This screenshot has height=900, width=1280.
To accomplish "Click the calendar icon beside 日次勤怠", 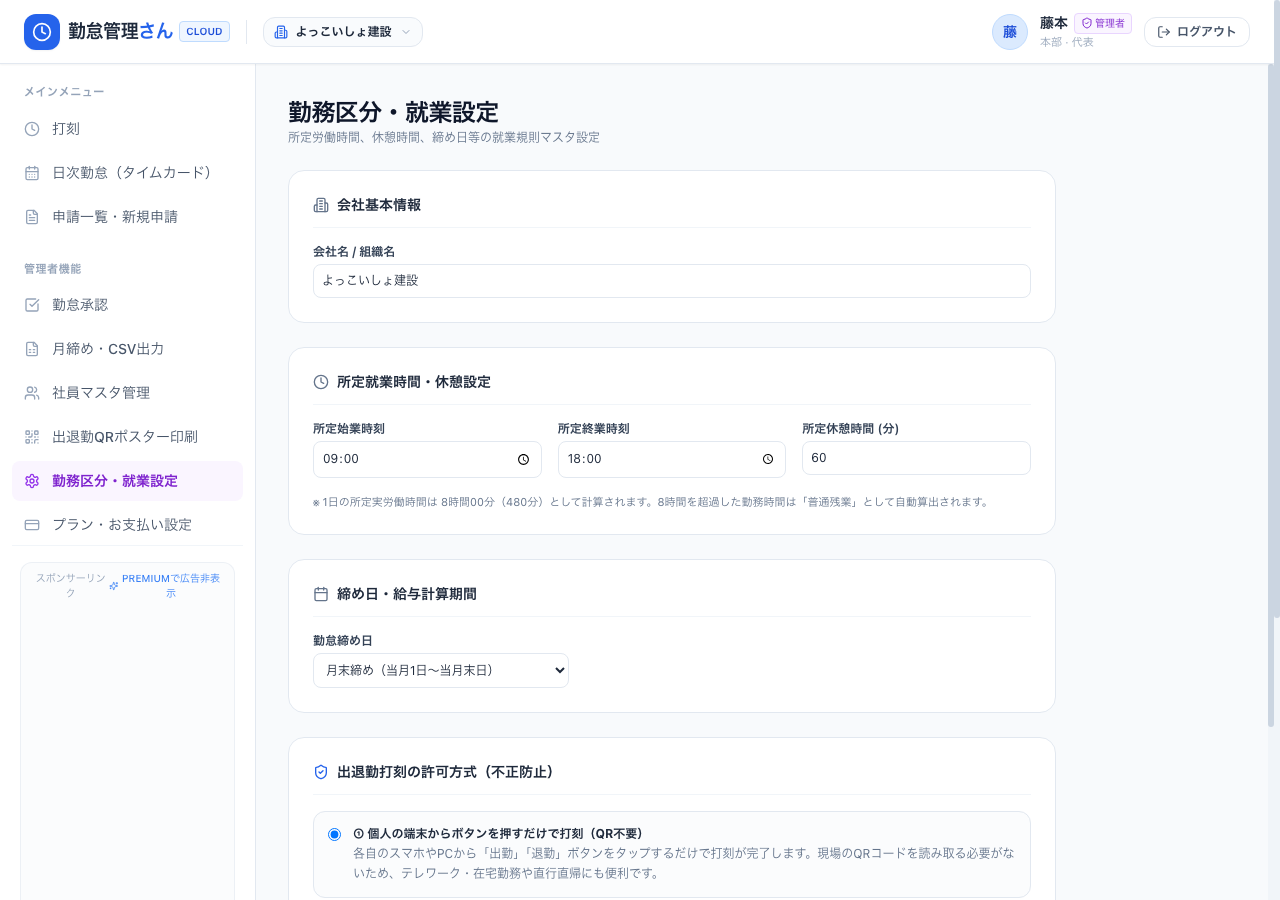I will point(32,173).
